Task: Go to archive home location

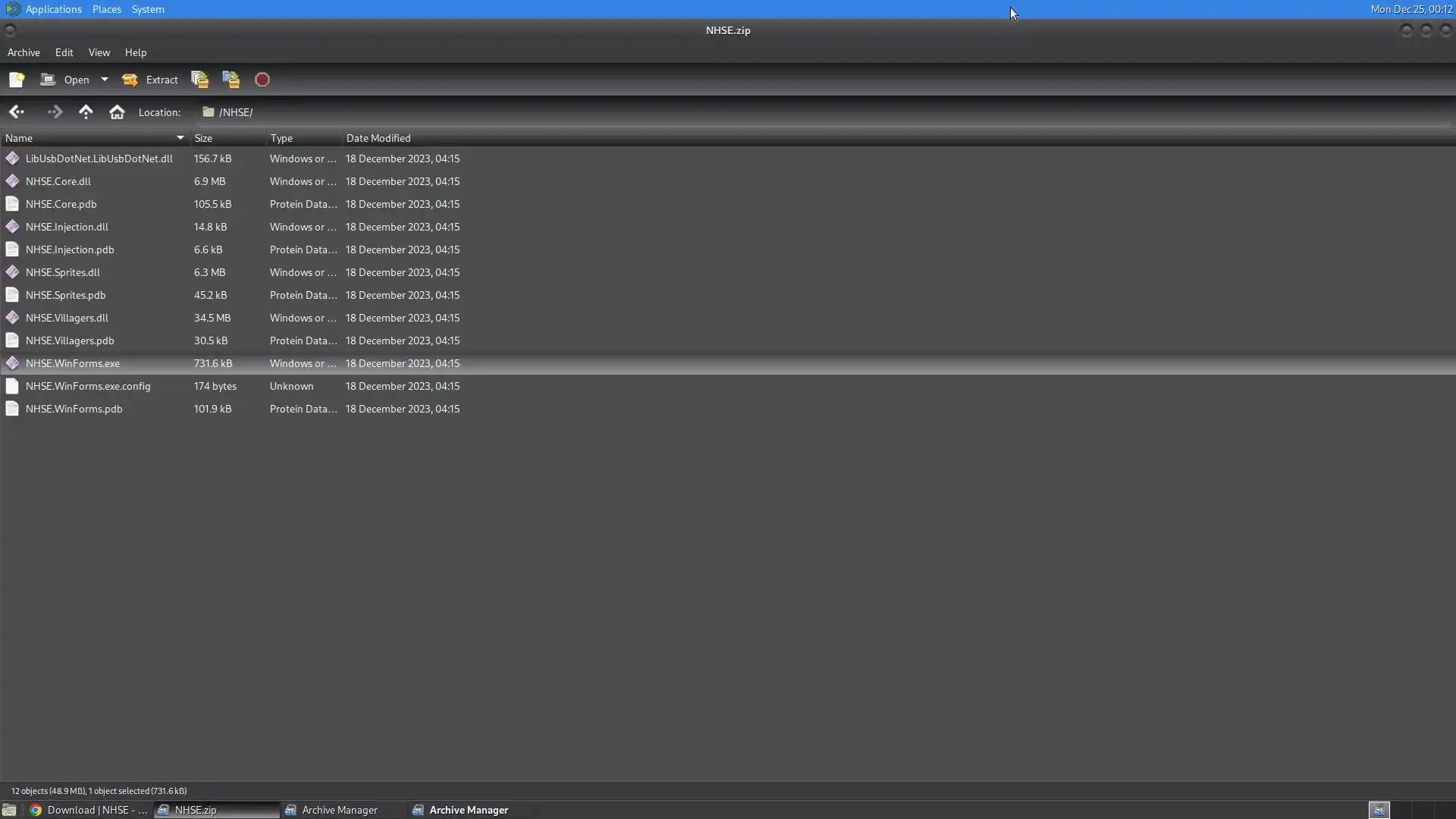Action: [x=117, y=112]
